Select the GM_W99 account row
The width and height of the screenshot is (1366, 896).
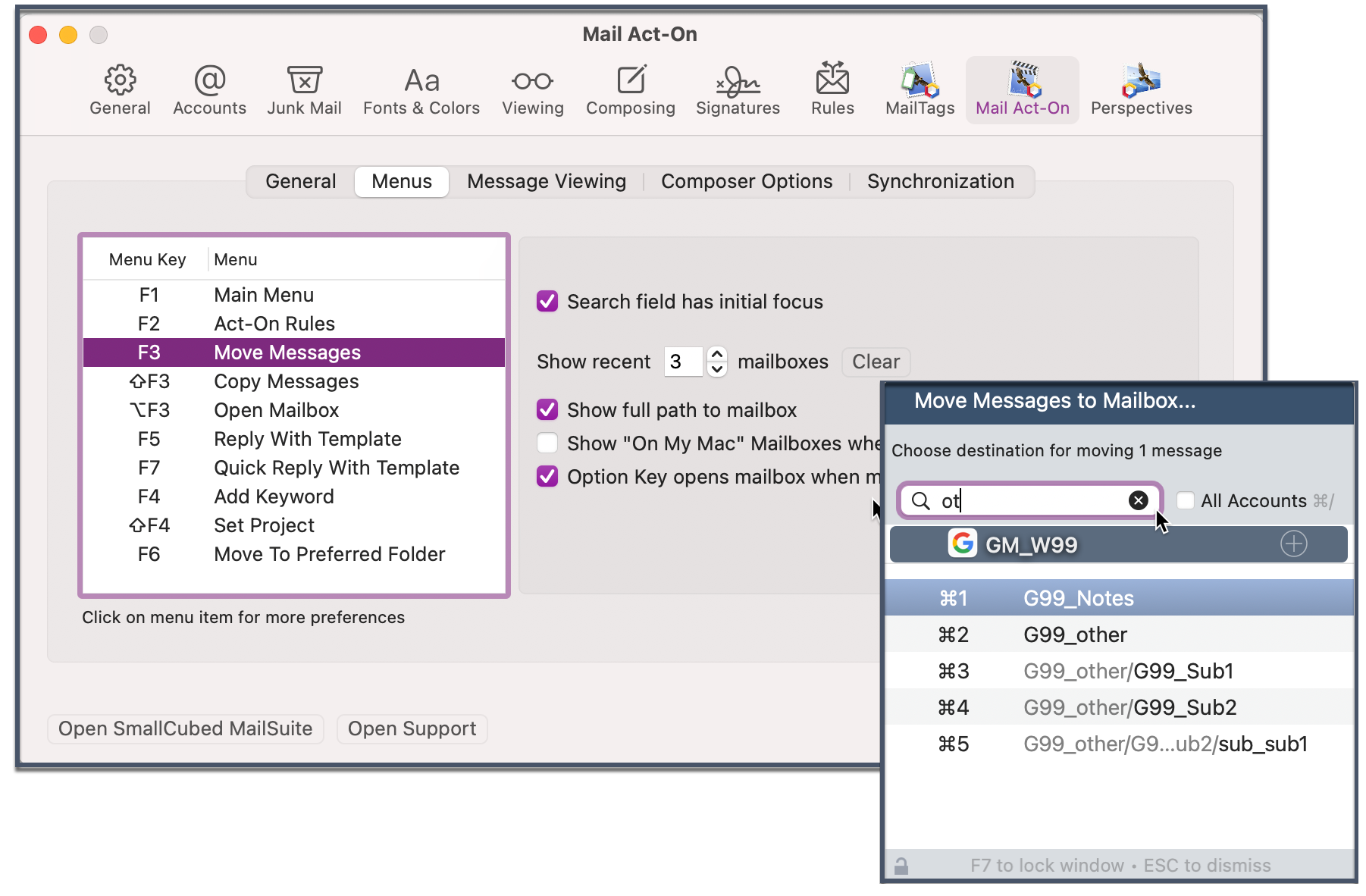tap(1118, 544)
